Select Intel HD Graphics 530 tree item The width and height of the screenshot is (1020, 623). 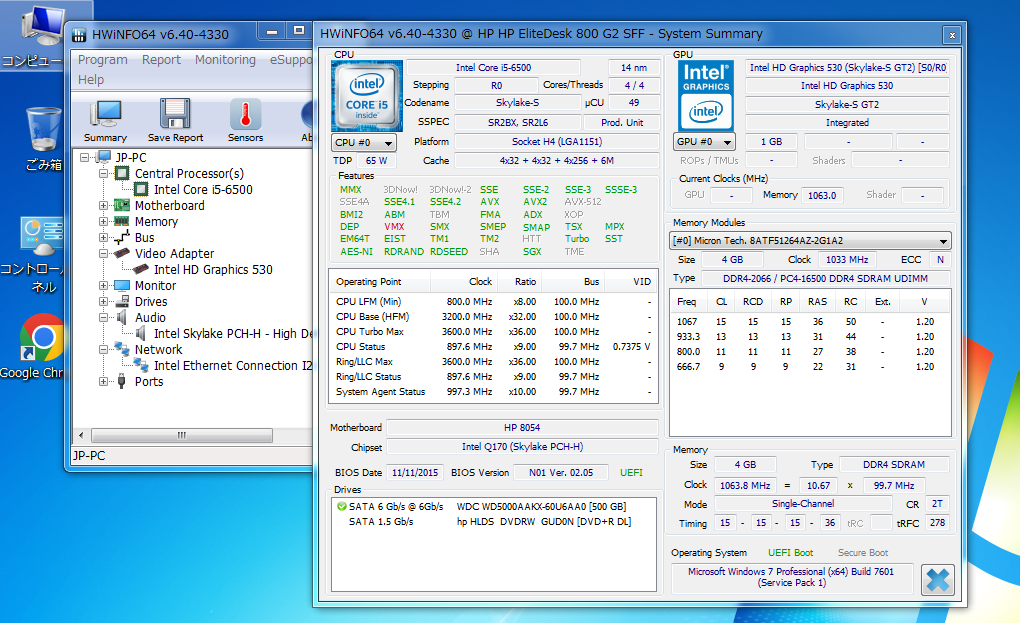213,270
